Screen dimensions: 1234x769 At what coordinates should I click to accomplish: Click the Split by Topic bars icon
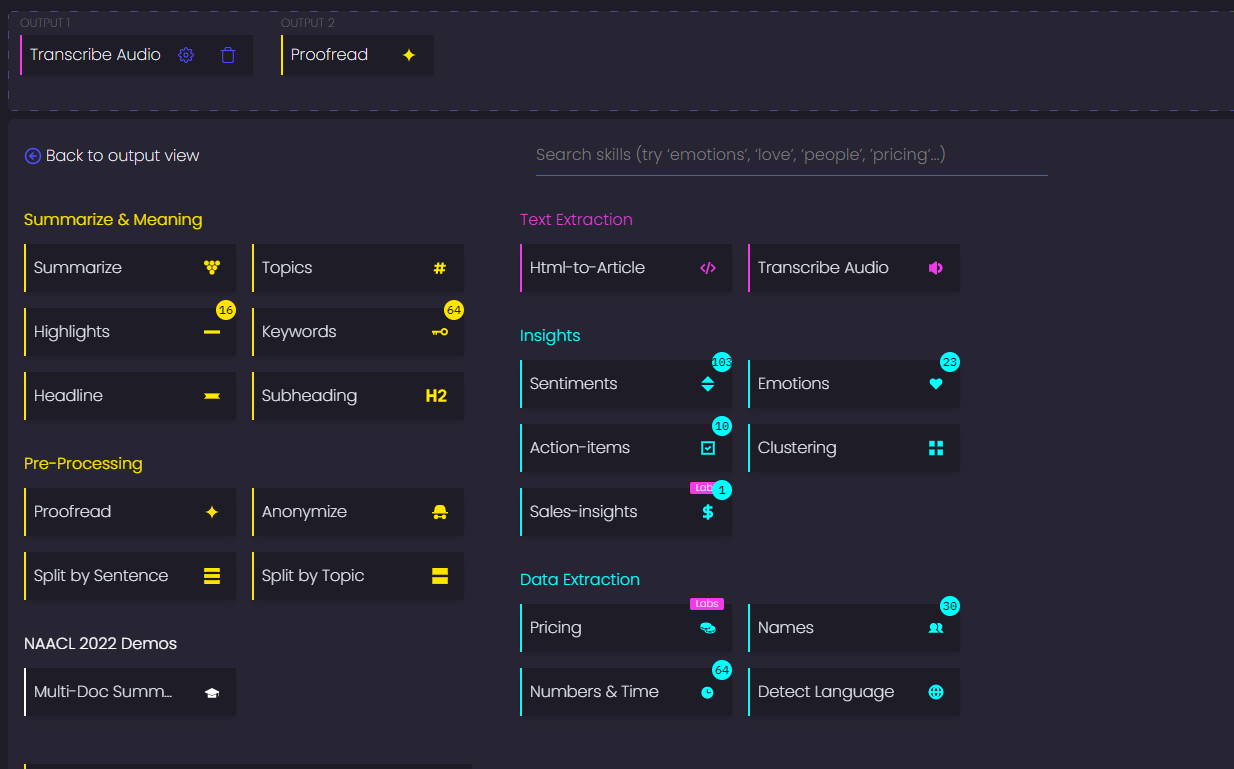440,576
